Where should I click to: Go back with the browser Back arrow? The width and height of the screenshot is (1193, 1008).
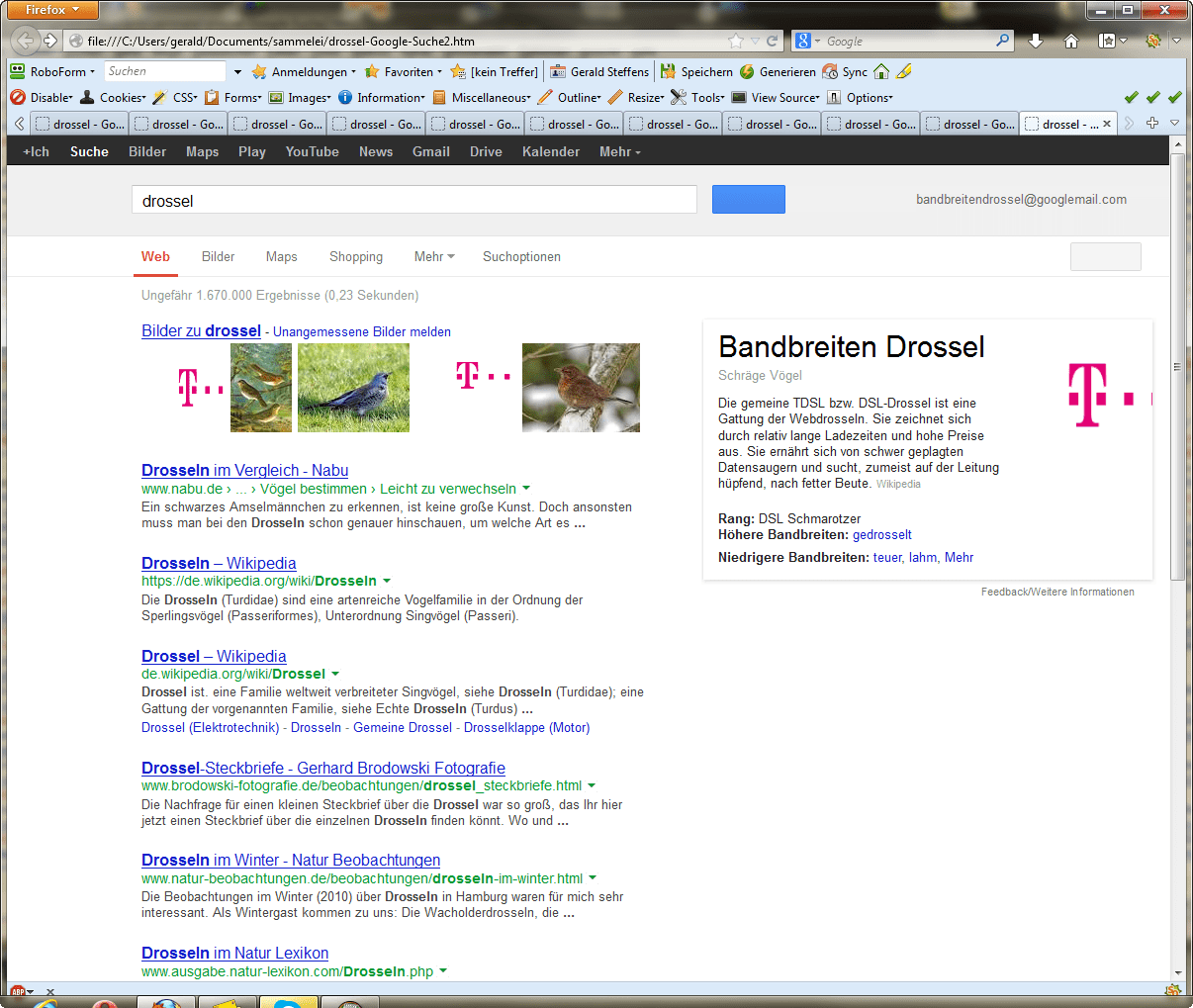(x=27, y=41)
